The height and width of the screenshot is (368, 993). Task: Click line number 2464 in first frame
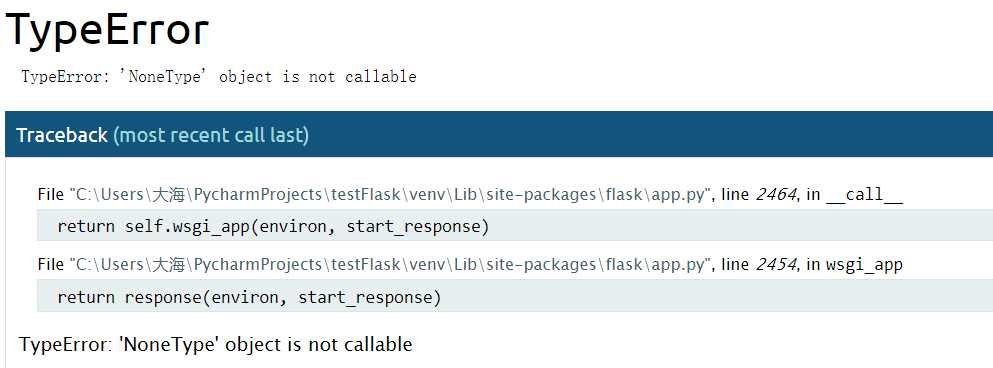tap(775, 194)
